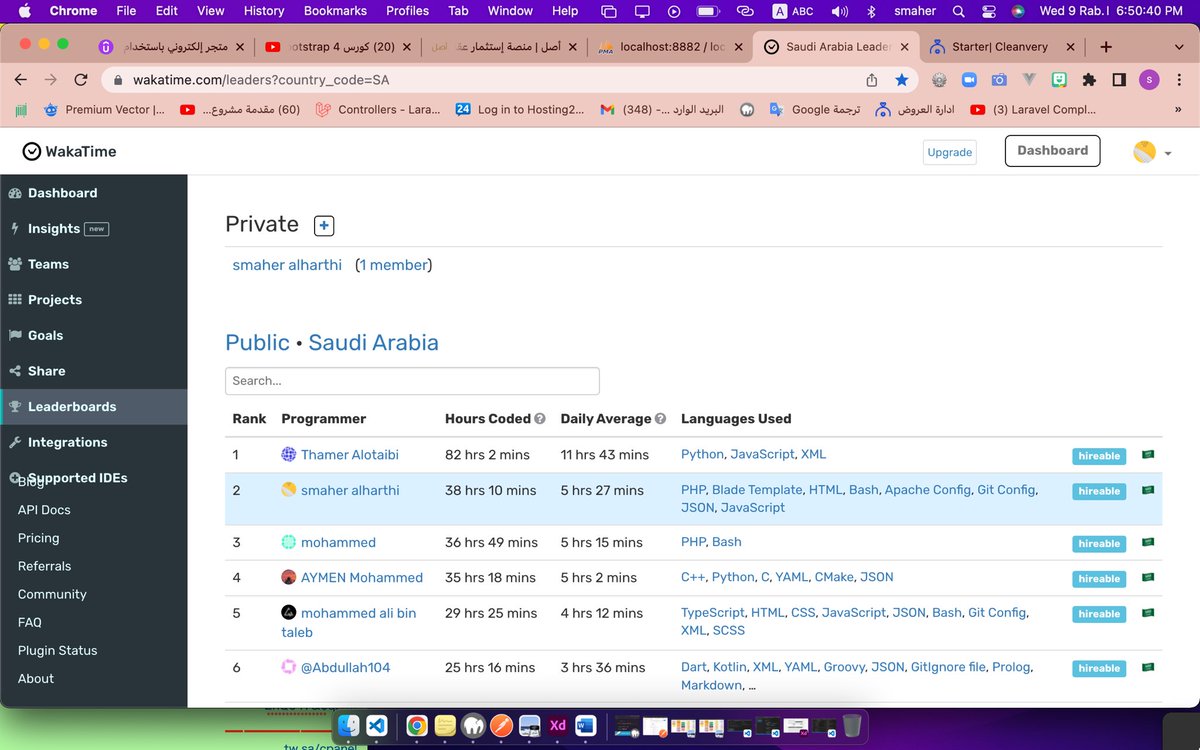The width and height of the screenshot is (1200, 750).
Task: Click the Dashboard button in the header
Action: 1052,151
